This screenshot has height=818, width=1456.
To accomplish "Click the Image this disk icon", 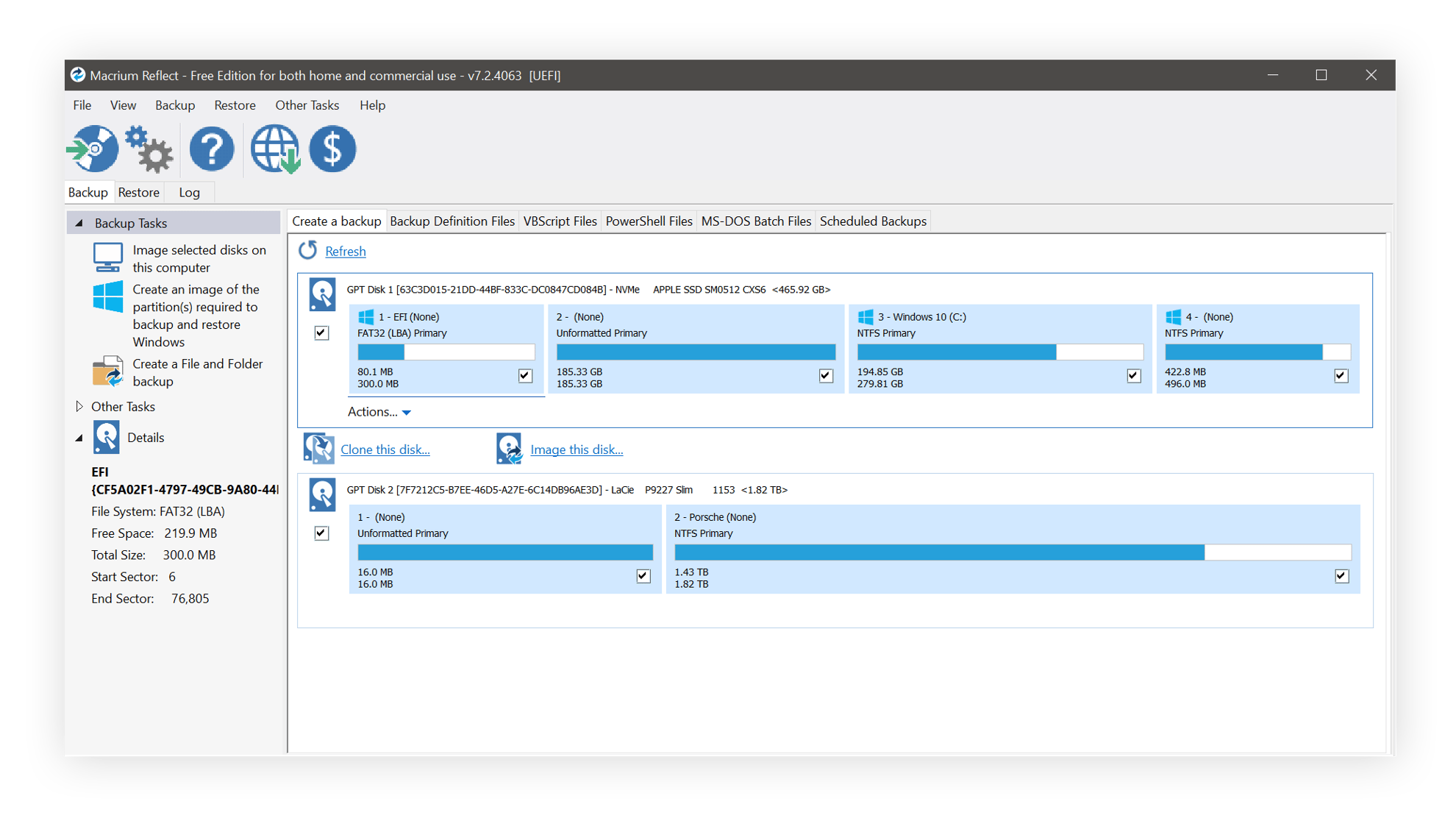I will click(509, 449).
